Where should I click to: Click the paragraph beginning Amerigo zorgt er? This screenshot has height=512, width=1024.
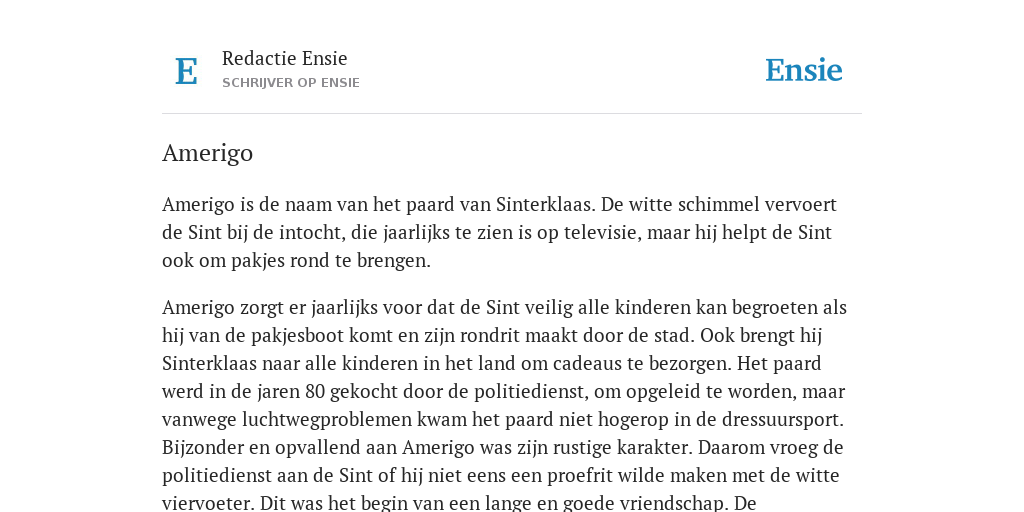pos(504,405)
